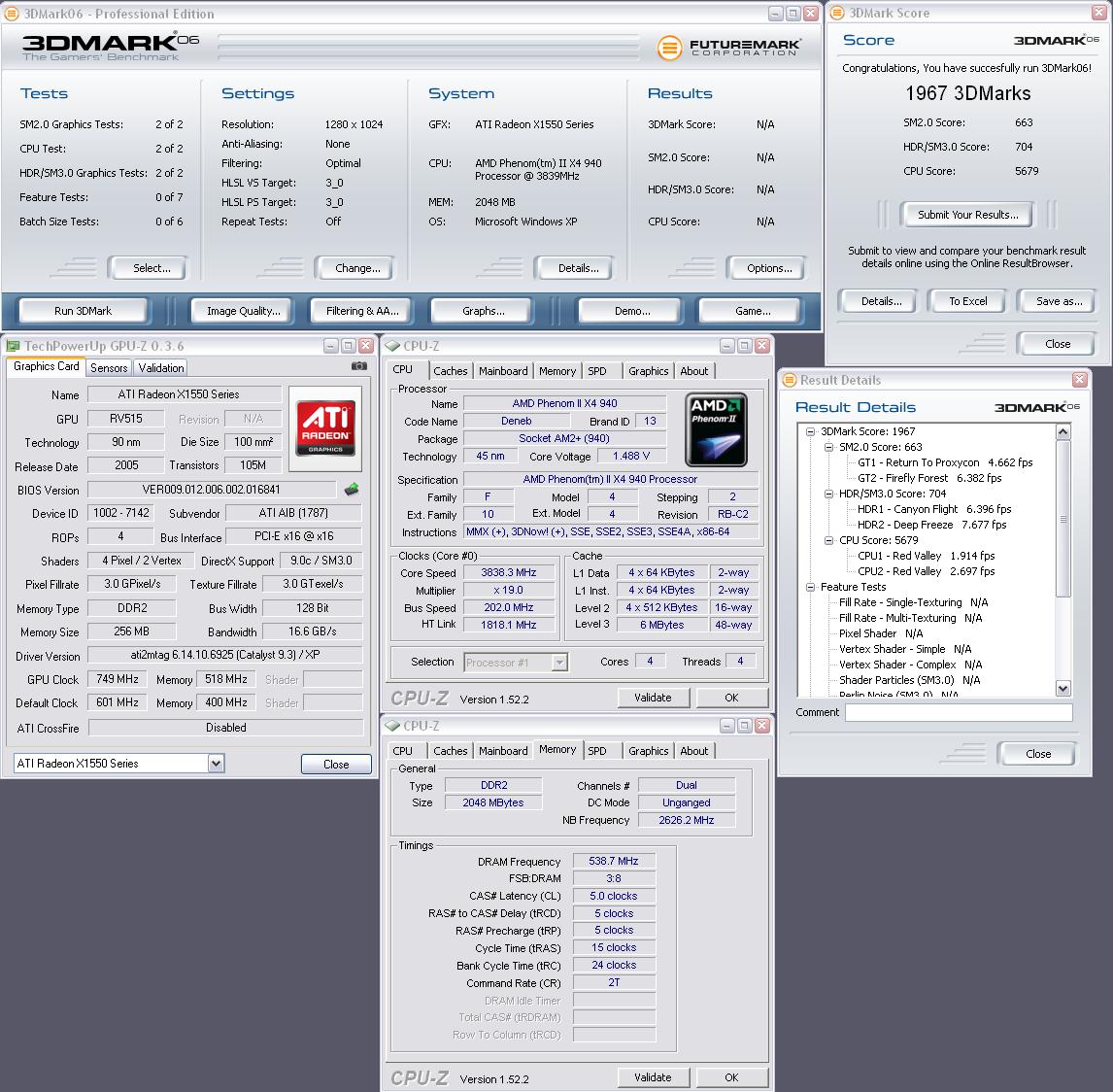Click Close button in Result Details
This screenshot has width=1113, height=1092.
coord(1038,754)
